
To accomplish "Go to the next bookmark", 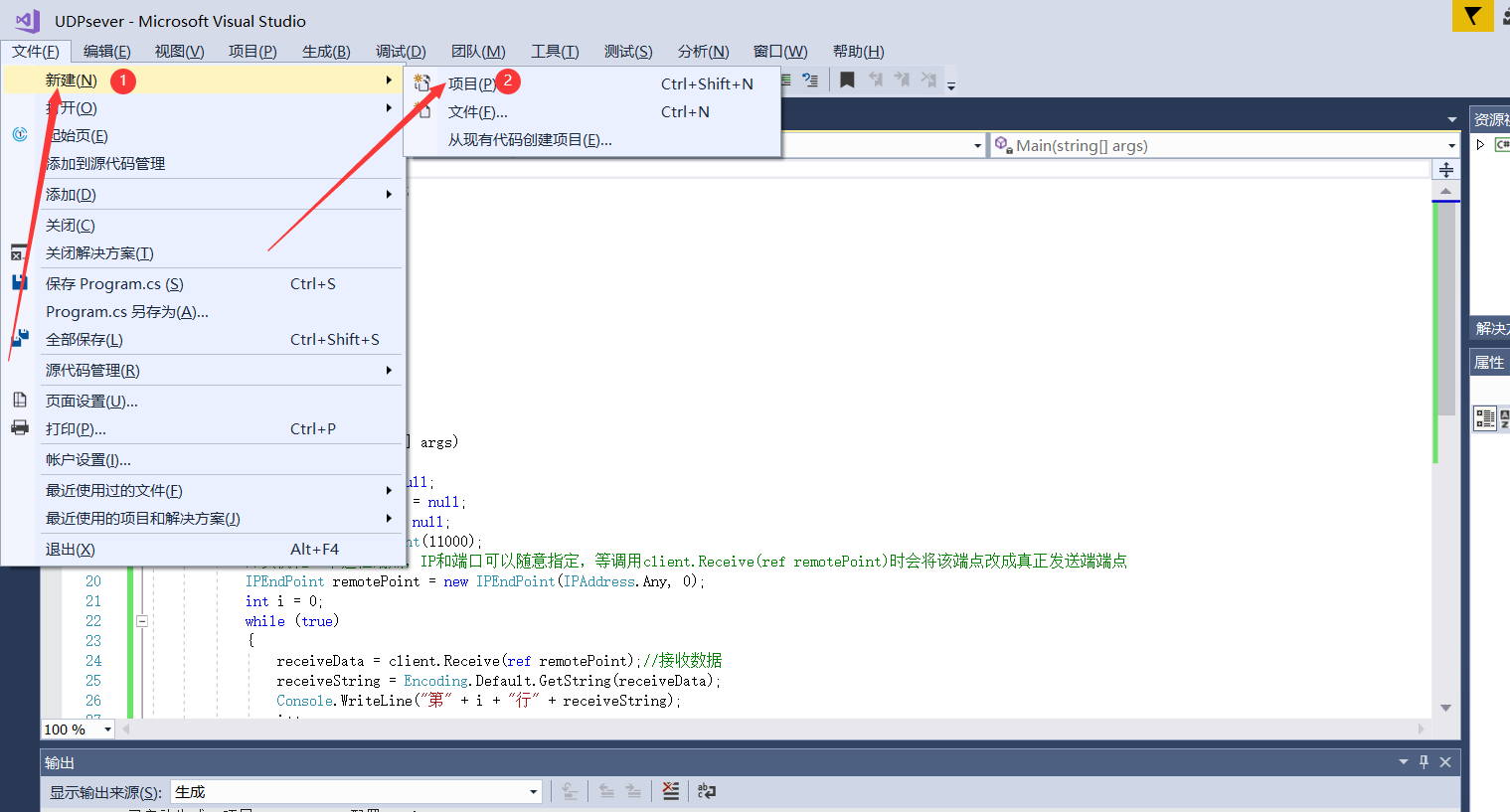I will [x=901, y=80].
